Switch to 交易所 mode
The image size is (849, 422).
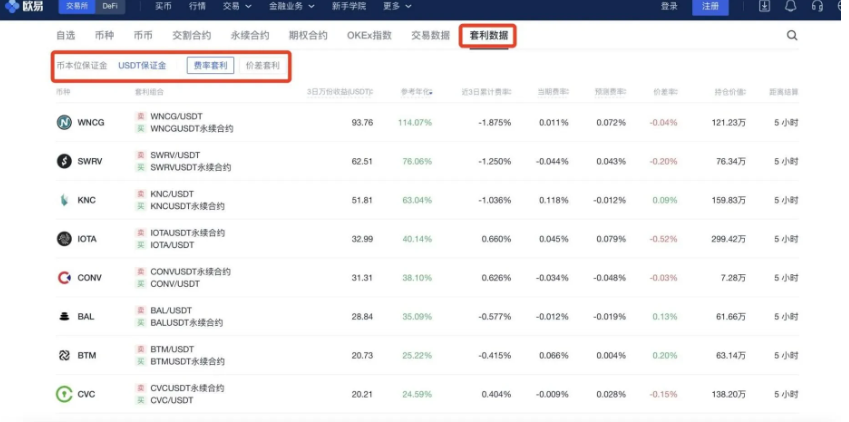[76, 7]
